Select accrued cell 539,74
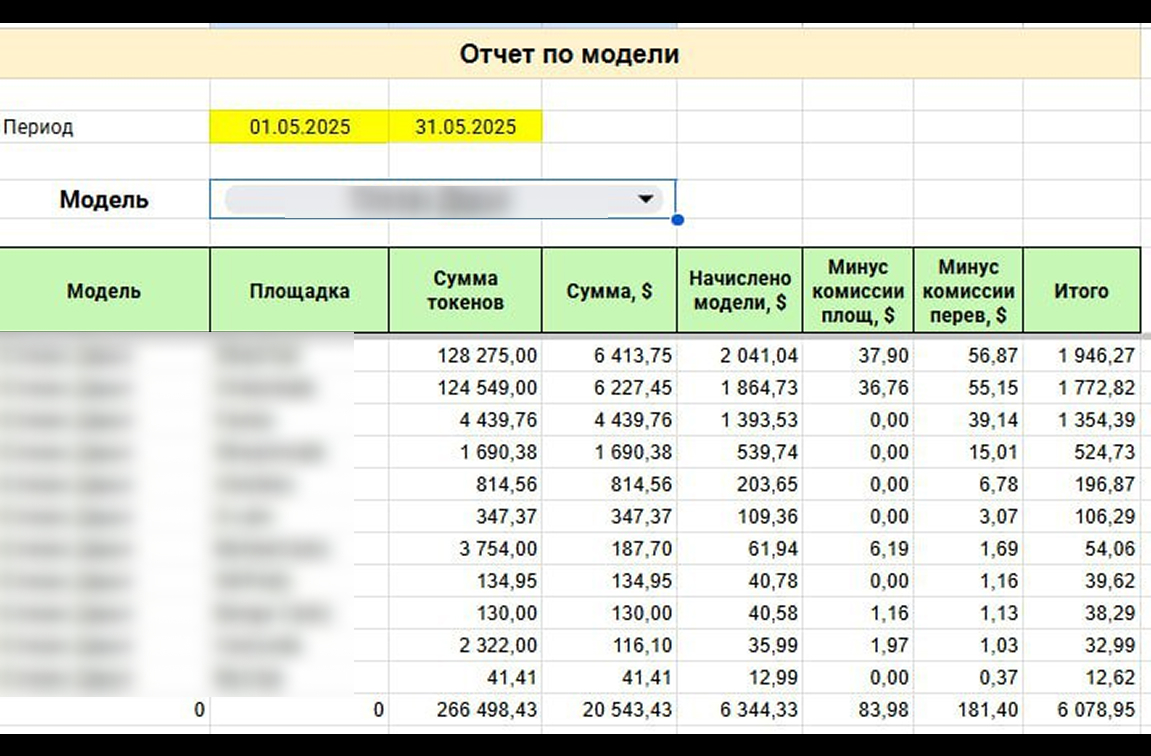Image resolution: width=1151 pixels, height=756 pixels. [x=740, y=452]
